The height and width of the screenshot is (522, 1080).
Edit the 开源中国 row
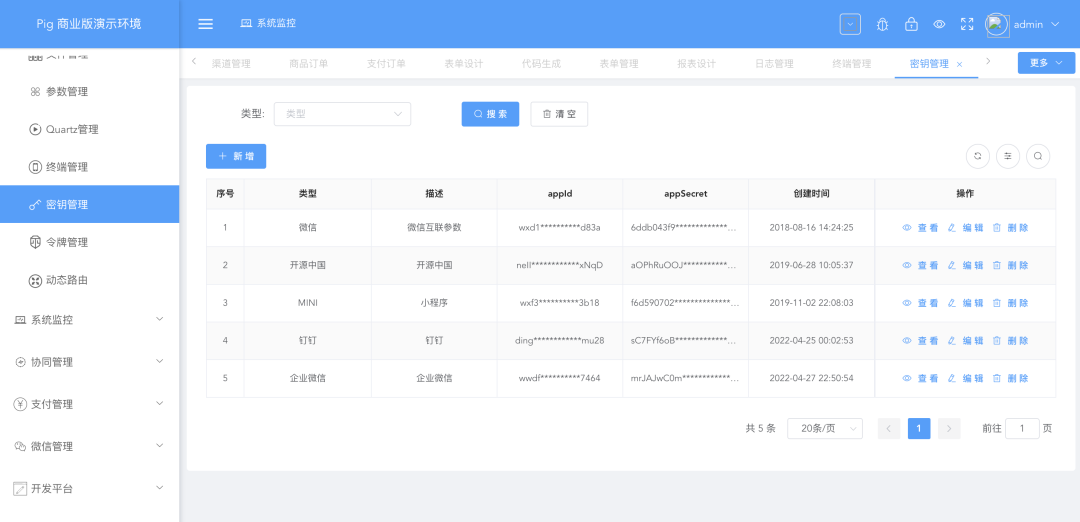[966, 265]
